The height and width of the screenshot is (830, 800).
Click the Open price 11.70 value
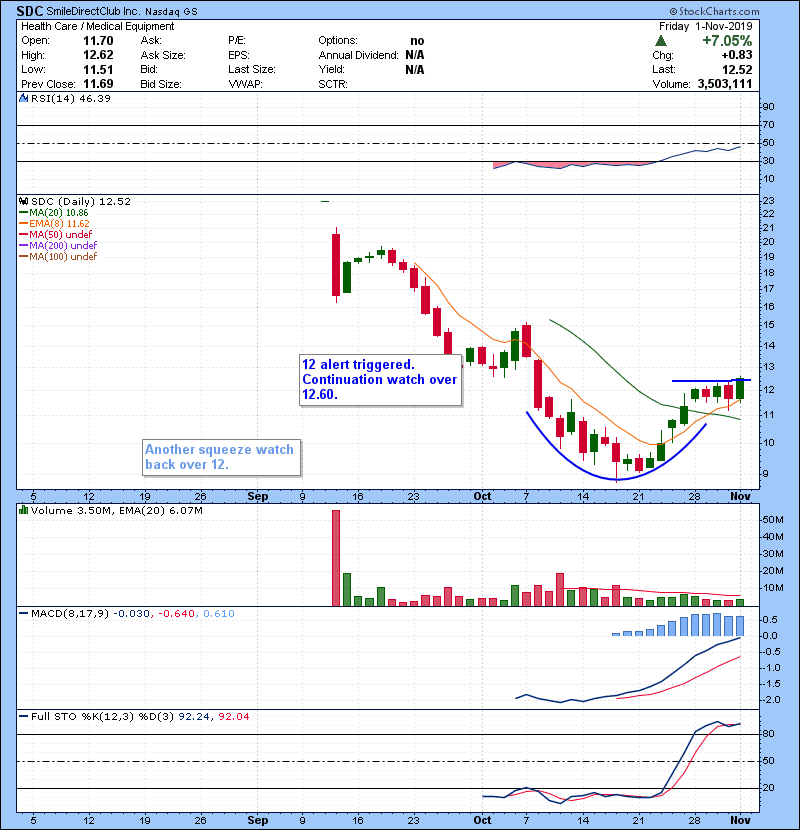pos(98,41)
